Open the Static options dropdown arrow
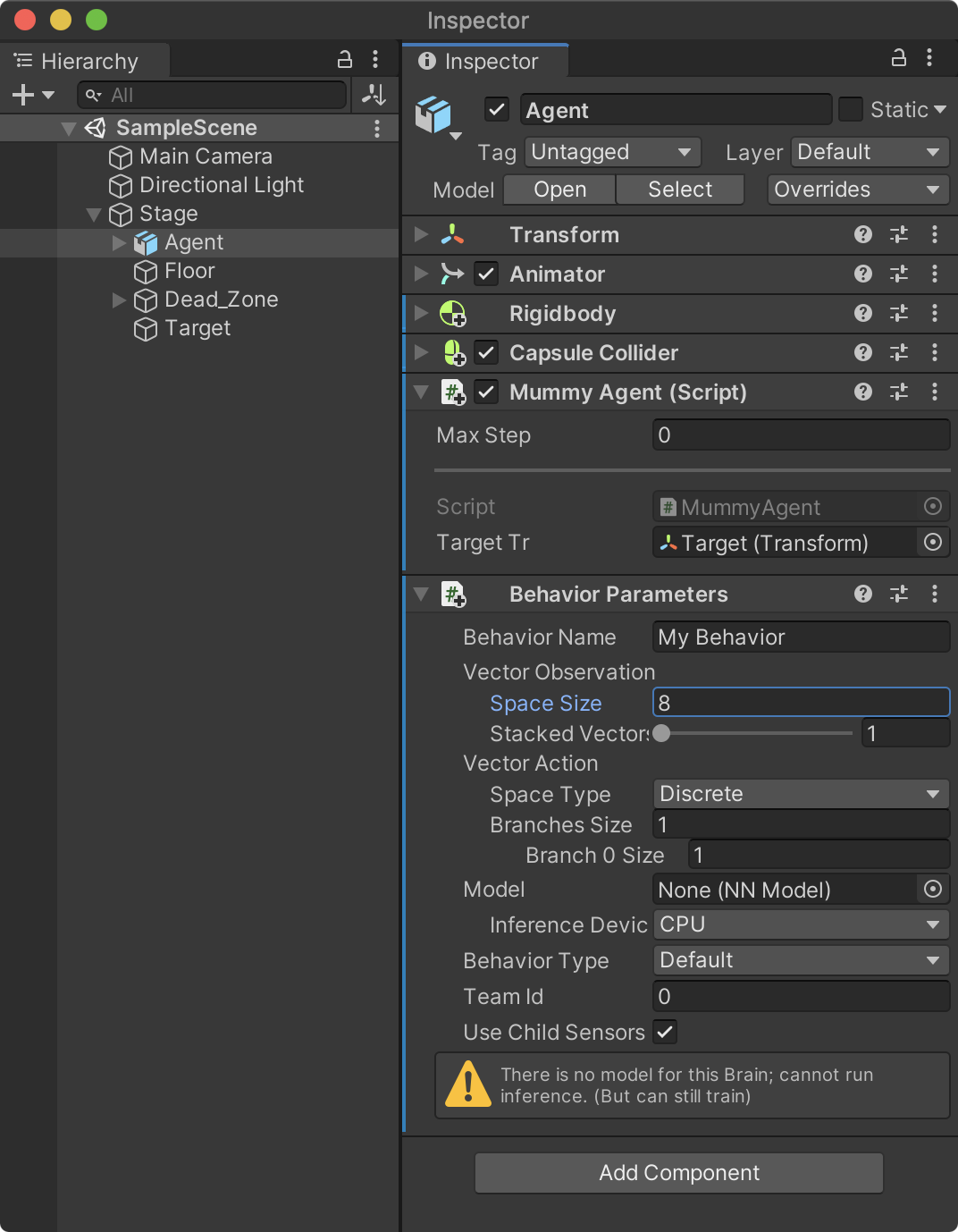 (x=939, y=109)
